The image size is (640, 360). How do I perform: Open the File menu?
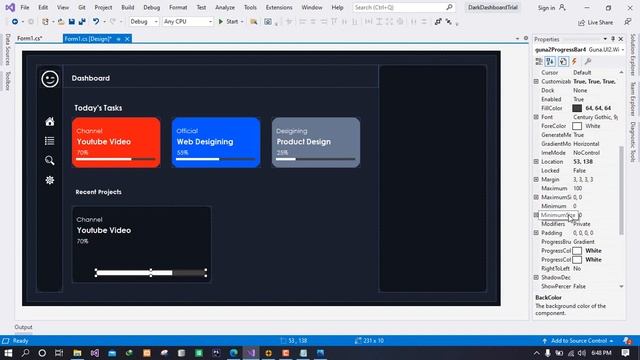(25, 8)
